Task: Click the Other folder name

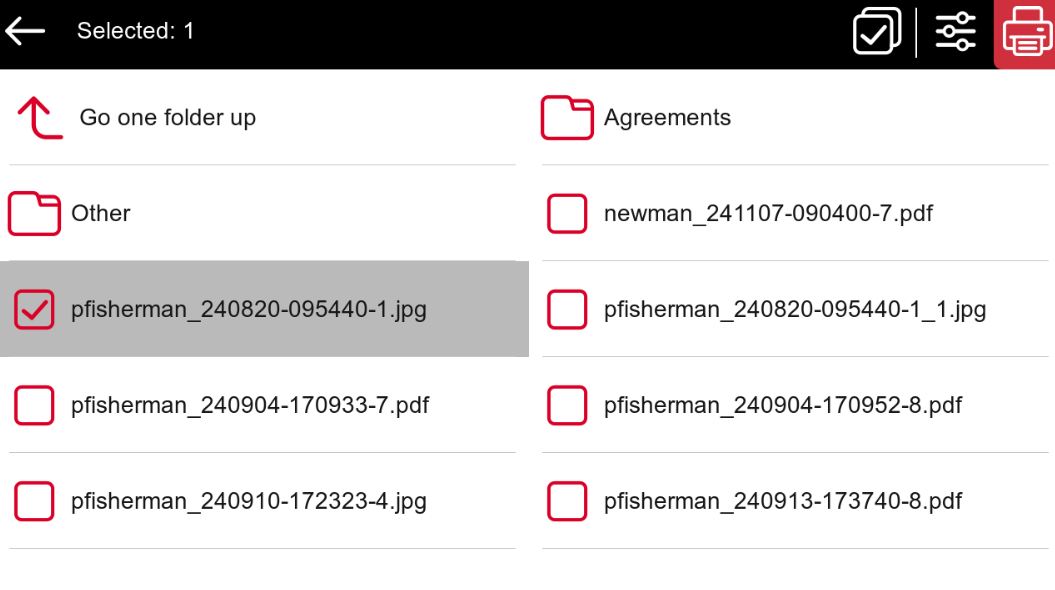Action: point(101,213)
